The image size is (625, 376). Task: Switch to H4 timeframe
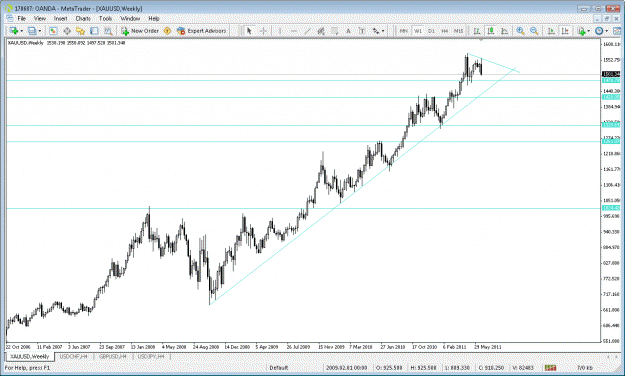point(444,31)
